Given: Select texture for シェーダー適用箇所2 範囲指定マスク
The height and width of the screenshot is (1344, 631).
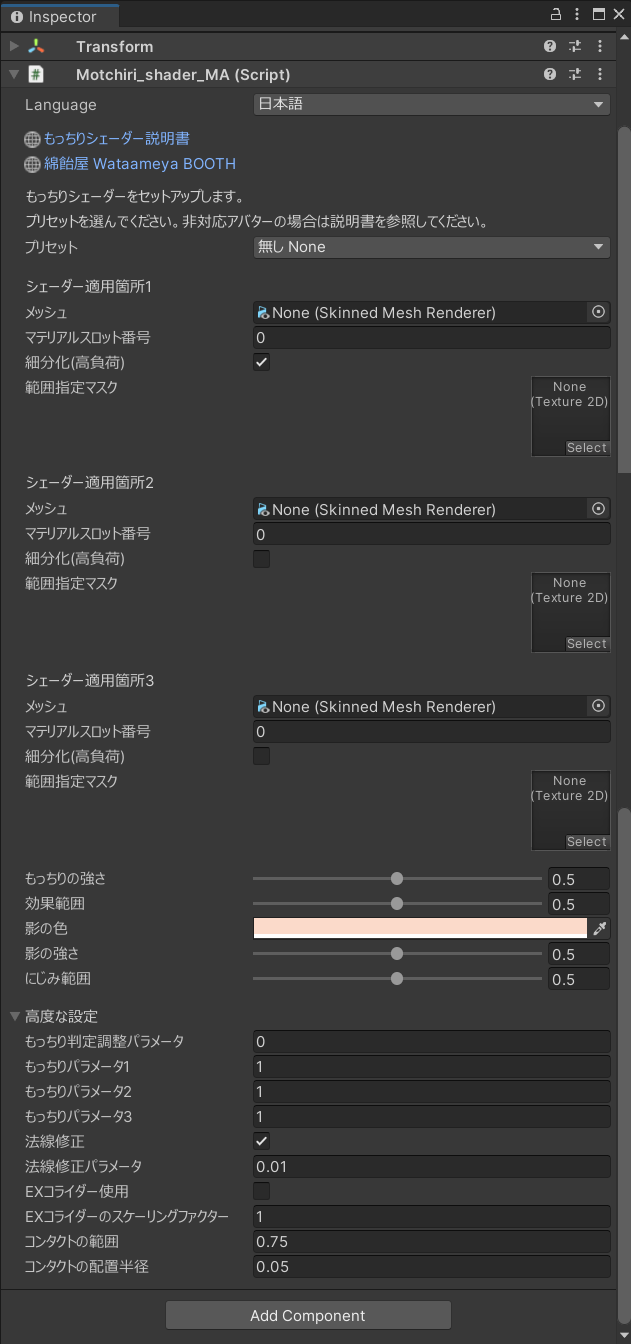Looking at the screenshot, I should coord(587,644).
